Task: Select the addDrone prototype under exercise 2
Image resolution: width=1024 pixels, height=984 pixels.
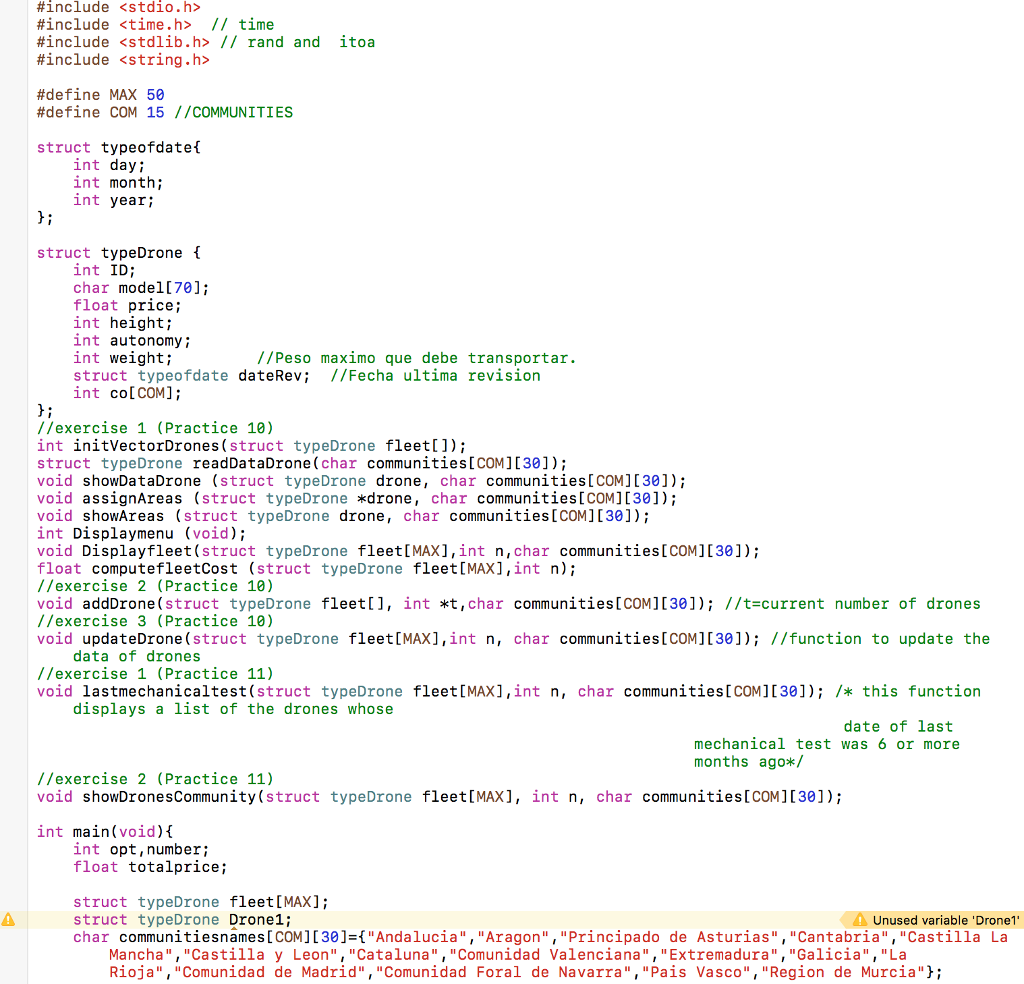Action: click(x=200, y=603)
